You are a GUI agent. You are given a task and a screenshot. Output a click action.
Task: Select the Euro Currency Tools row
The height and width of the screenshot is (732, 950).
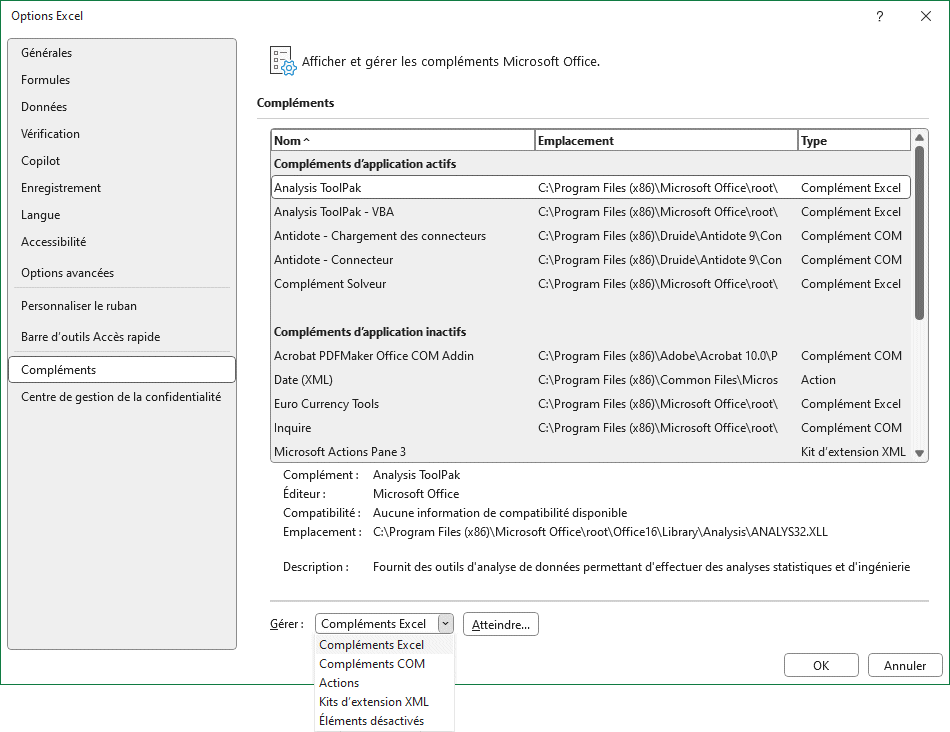point(591,404)
